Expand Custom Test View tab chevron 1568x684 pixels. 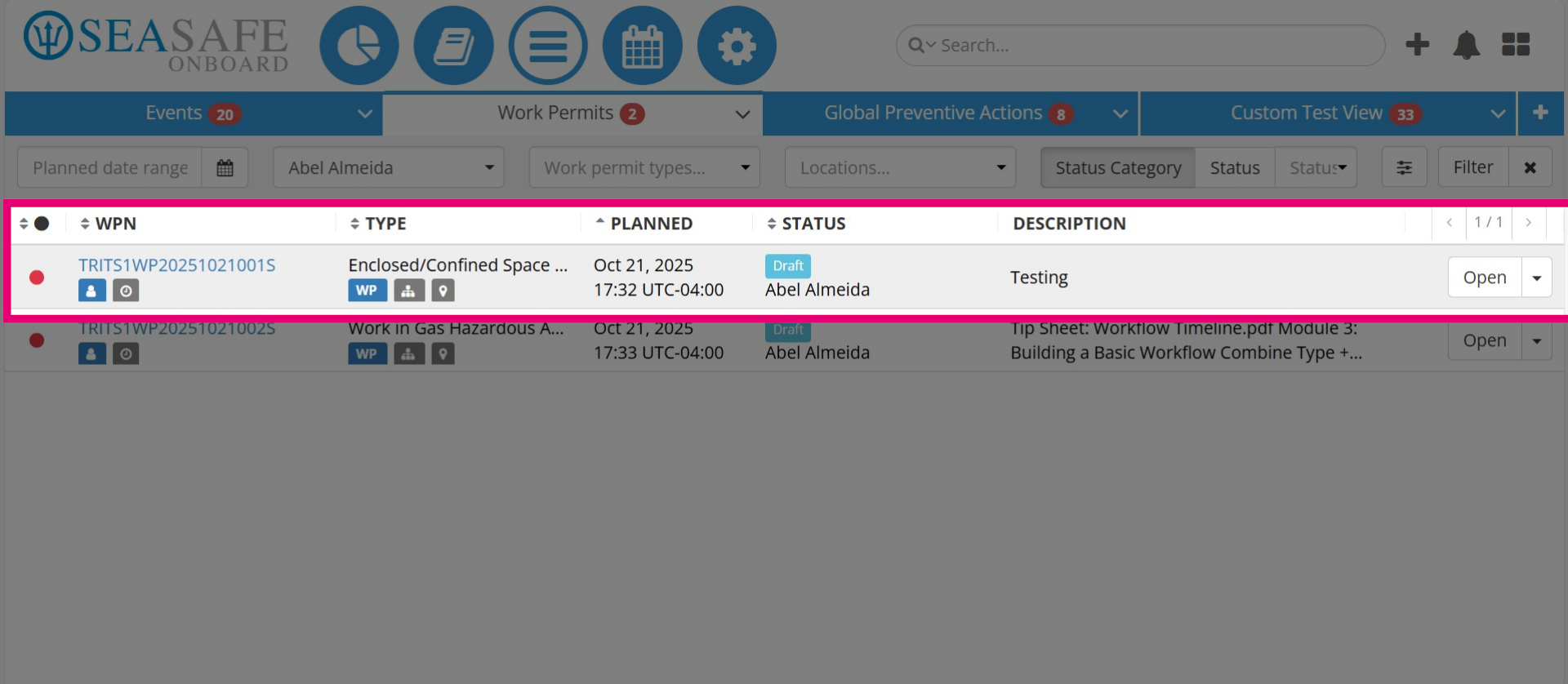tap(1498, 113)
